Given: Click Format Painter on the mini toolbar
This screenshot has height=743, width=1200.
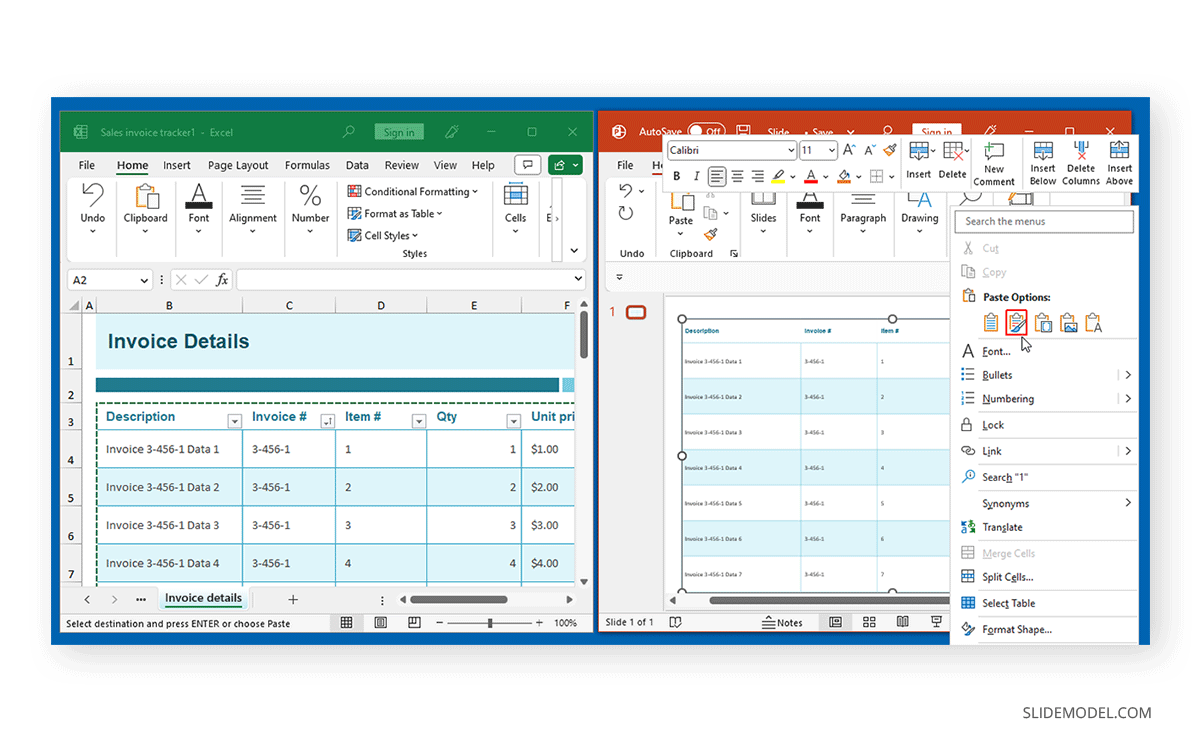Looking at the screenshot, I should point(890,152).
